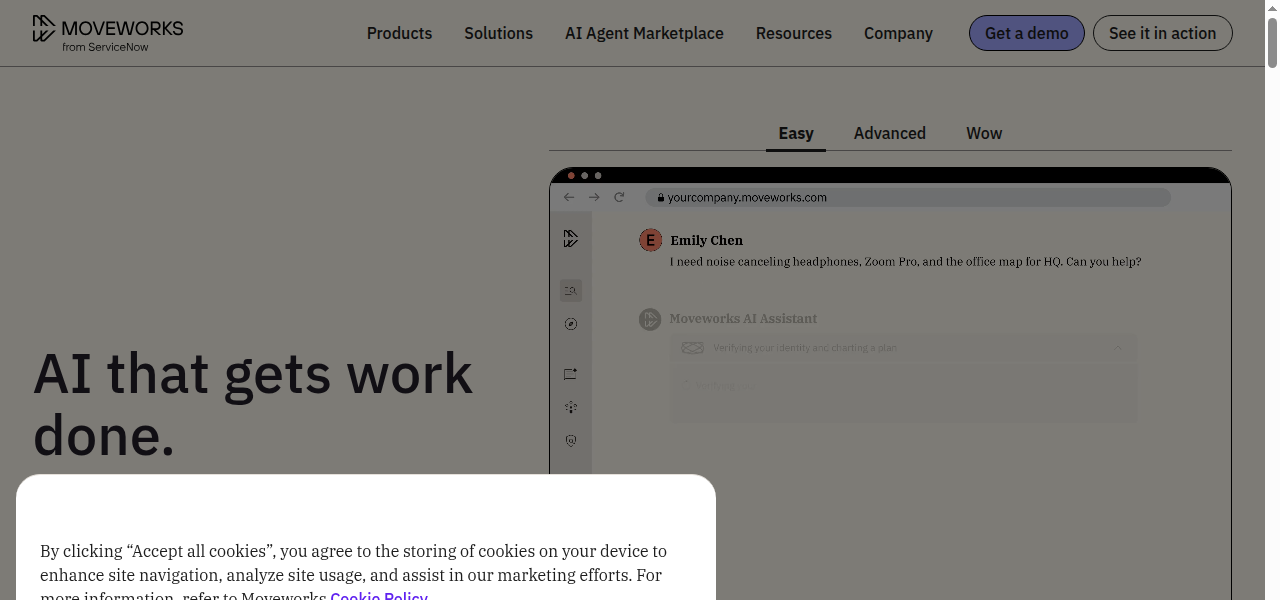Select the Moveworks logo in the sidebar
This screenshot has width=1280, height=600.
[570, 238]
